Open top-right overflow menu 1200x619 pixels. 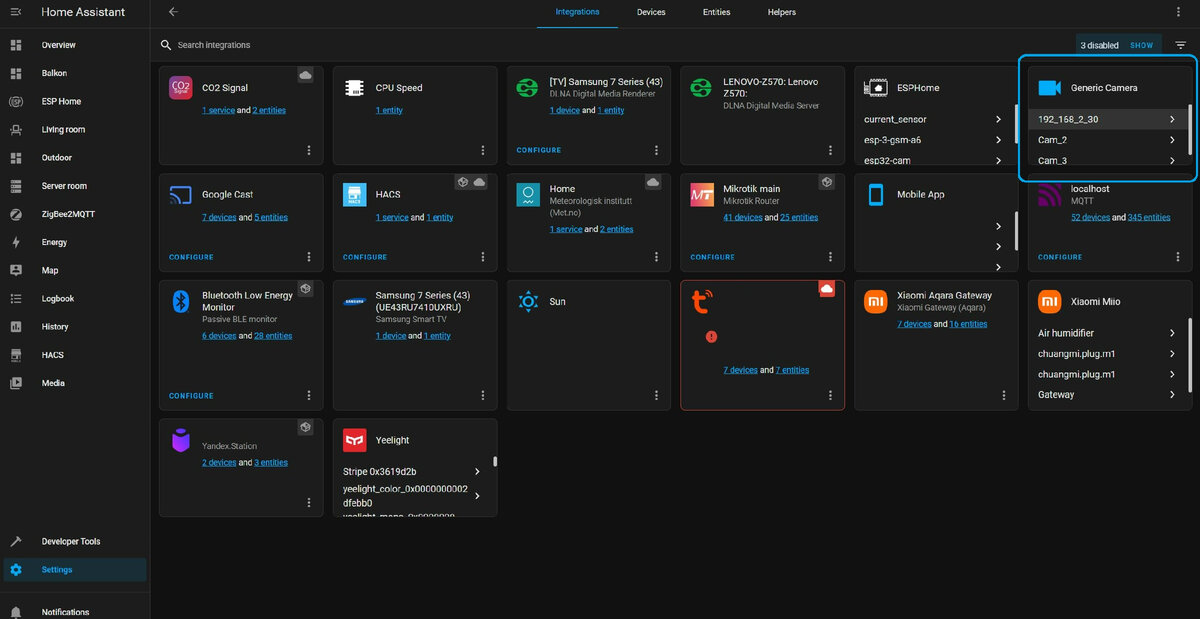coord(1180,12)
